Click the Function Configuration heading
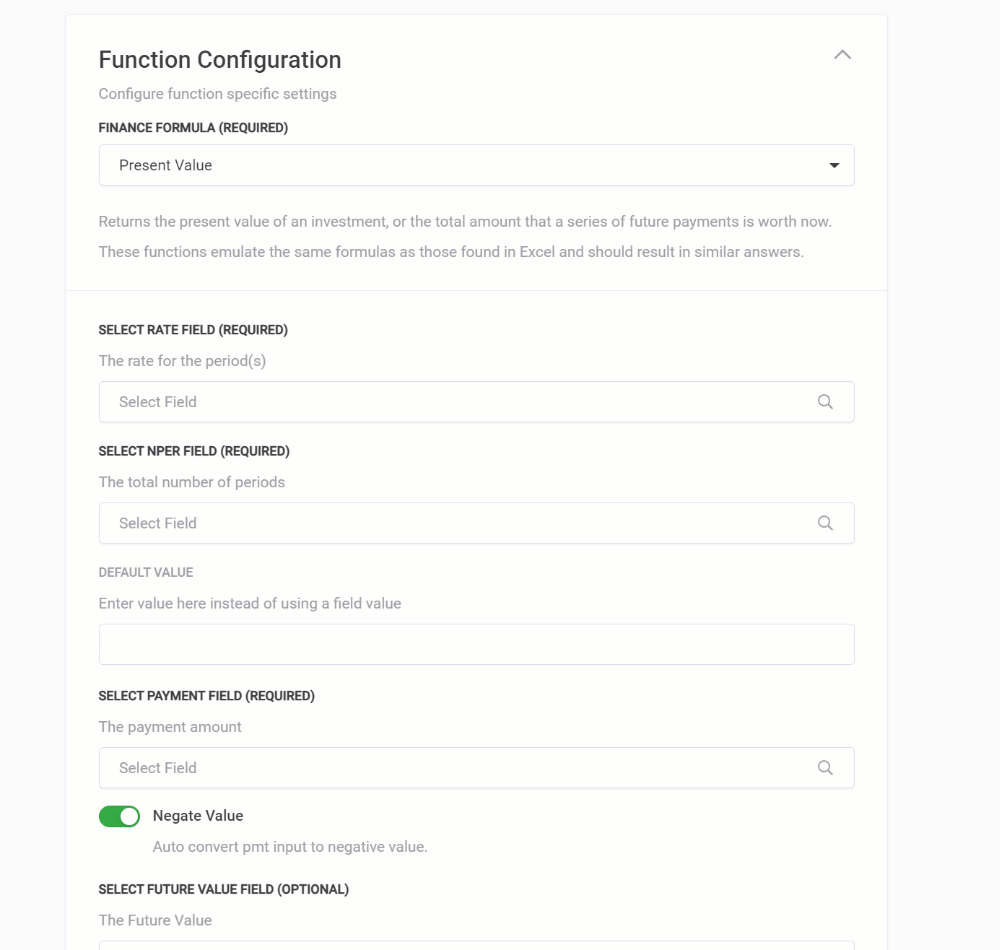The image size is (1000, 950). pos(220,60)
